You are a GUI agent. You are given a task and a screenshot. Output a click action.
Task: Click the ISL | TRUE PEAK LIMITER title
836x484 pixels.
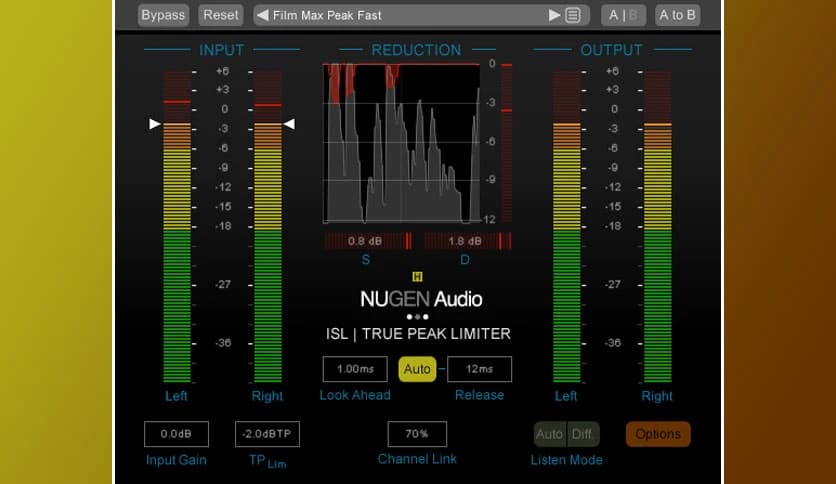pyautogui.click(x=418, y=334)
